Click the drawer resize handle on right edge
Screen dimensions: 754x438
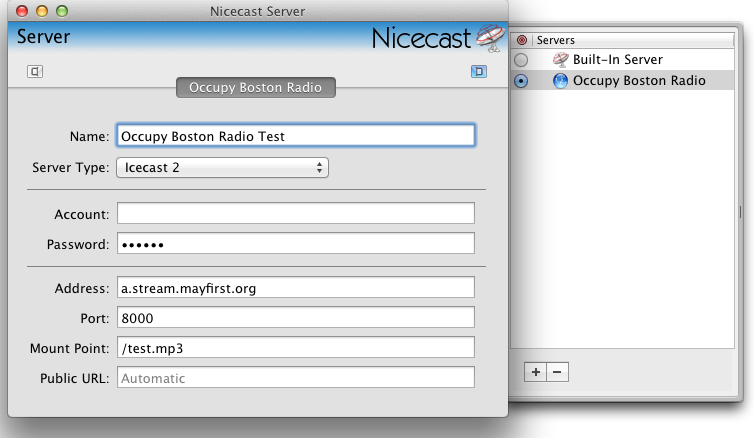coord(740,212)
